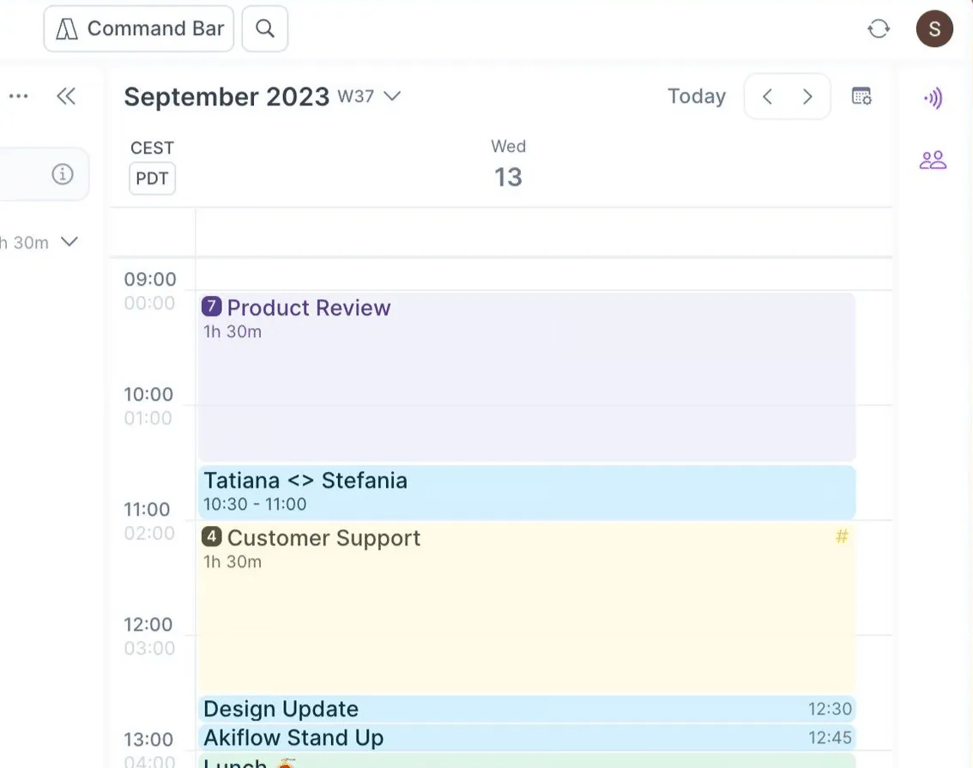Open the 30m duration dropdown
Viewport: 973px width, 768px height.
click(x=68, y=241)
